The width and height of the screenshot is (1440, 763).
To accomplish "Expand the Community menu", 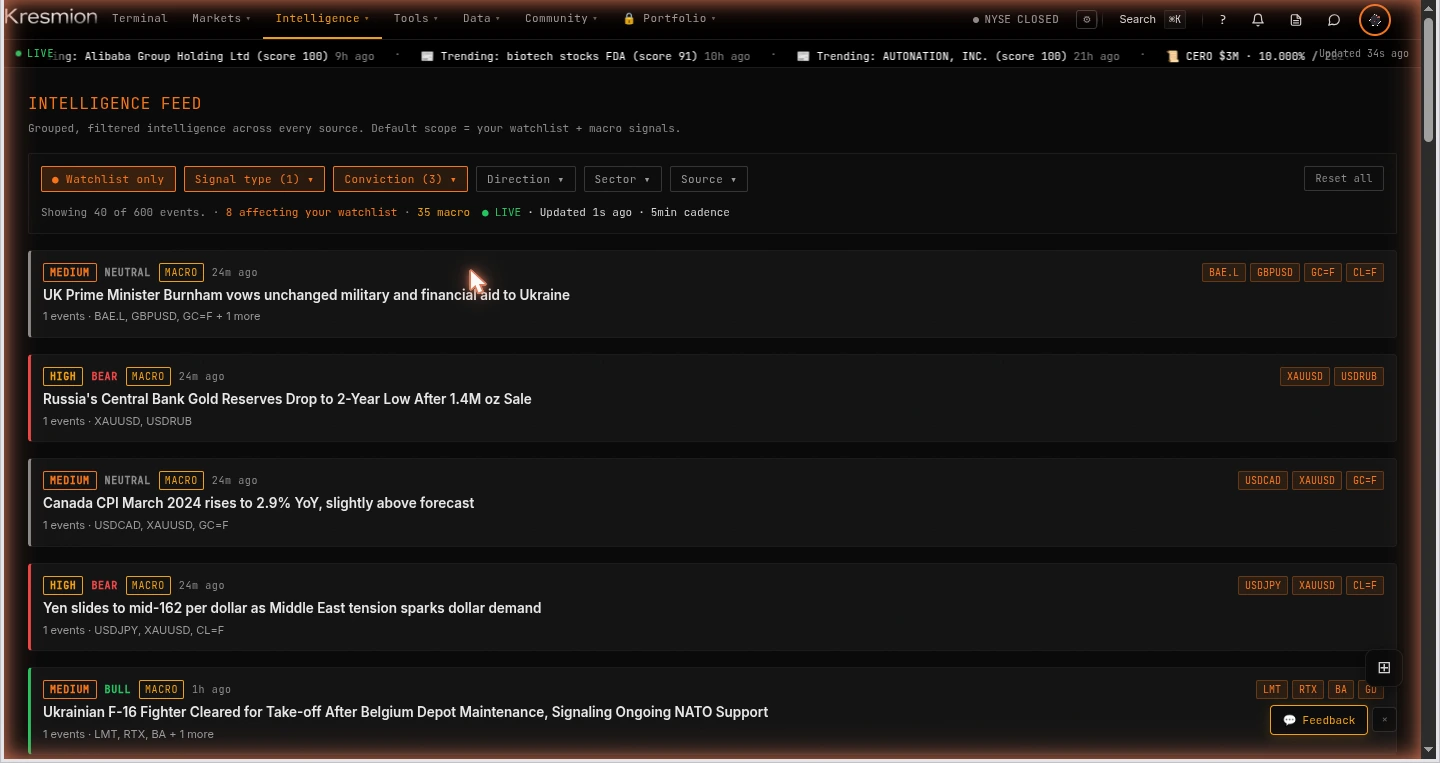I will [560, 18].
